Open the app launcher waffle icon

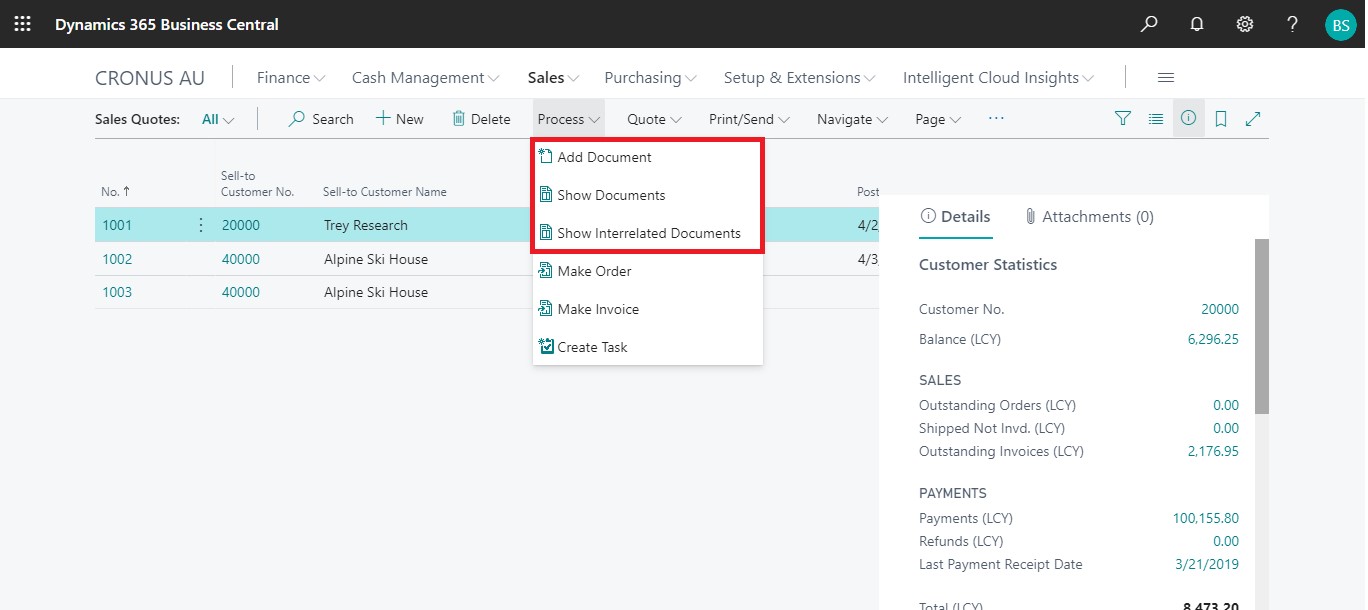coord(22,24)
